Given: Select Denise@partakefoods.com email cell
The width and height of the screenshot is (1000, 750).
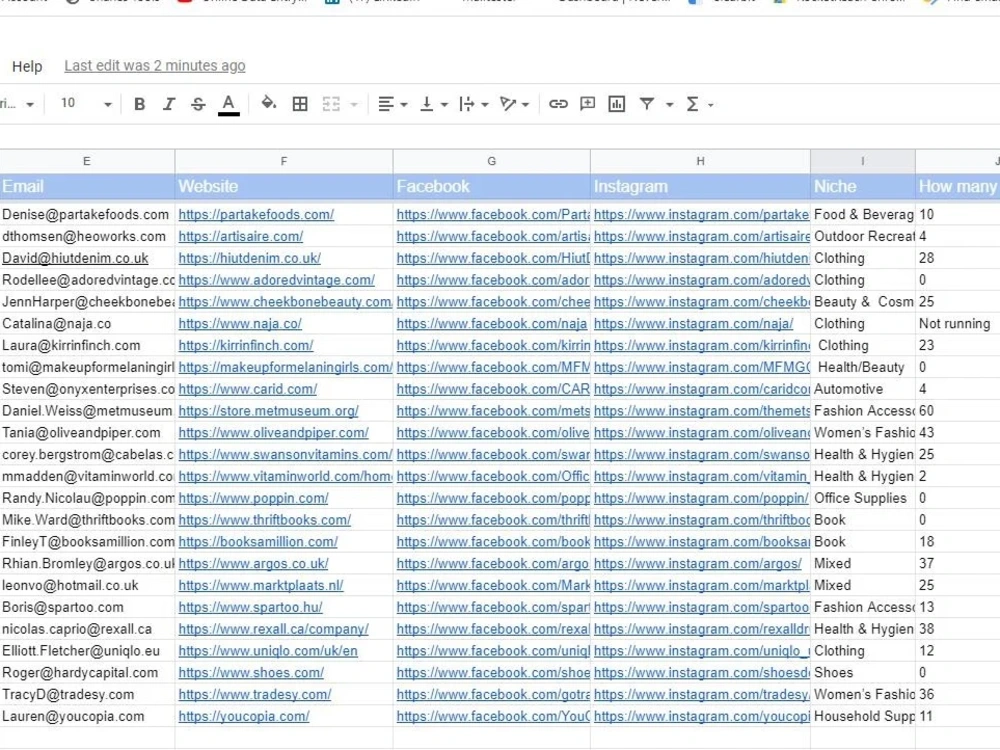Looking at the screenshot, I should [87, 214].
